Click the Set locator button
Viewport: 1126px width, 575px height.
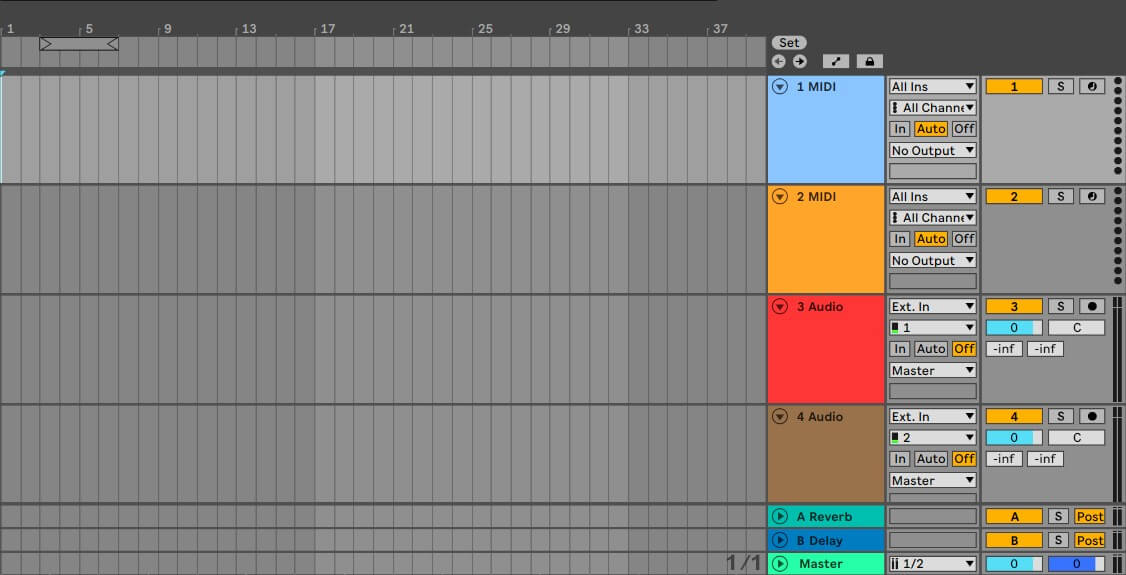789,43
